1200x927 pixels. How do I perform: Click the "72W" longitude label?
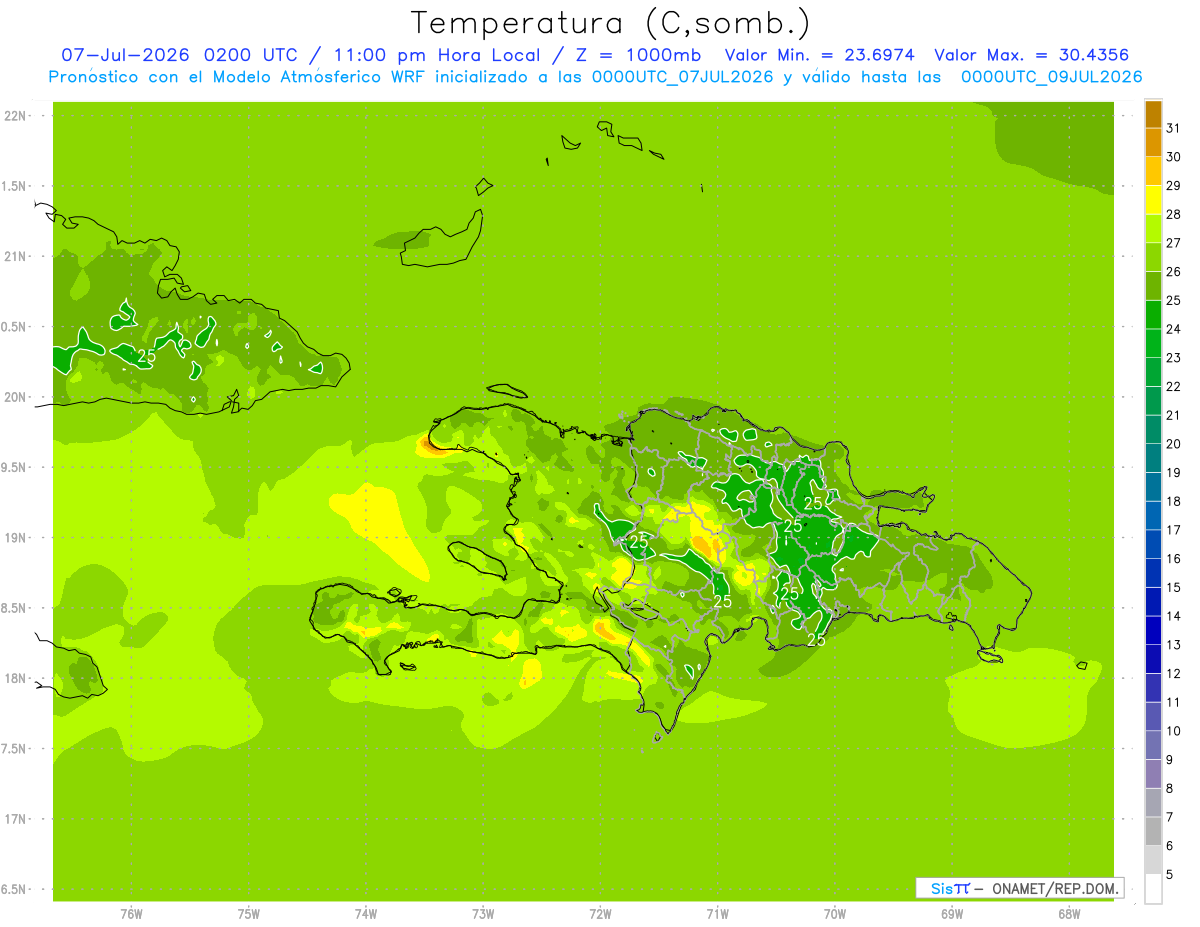(600, 914)
